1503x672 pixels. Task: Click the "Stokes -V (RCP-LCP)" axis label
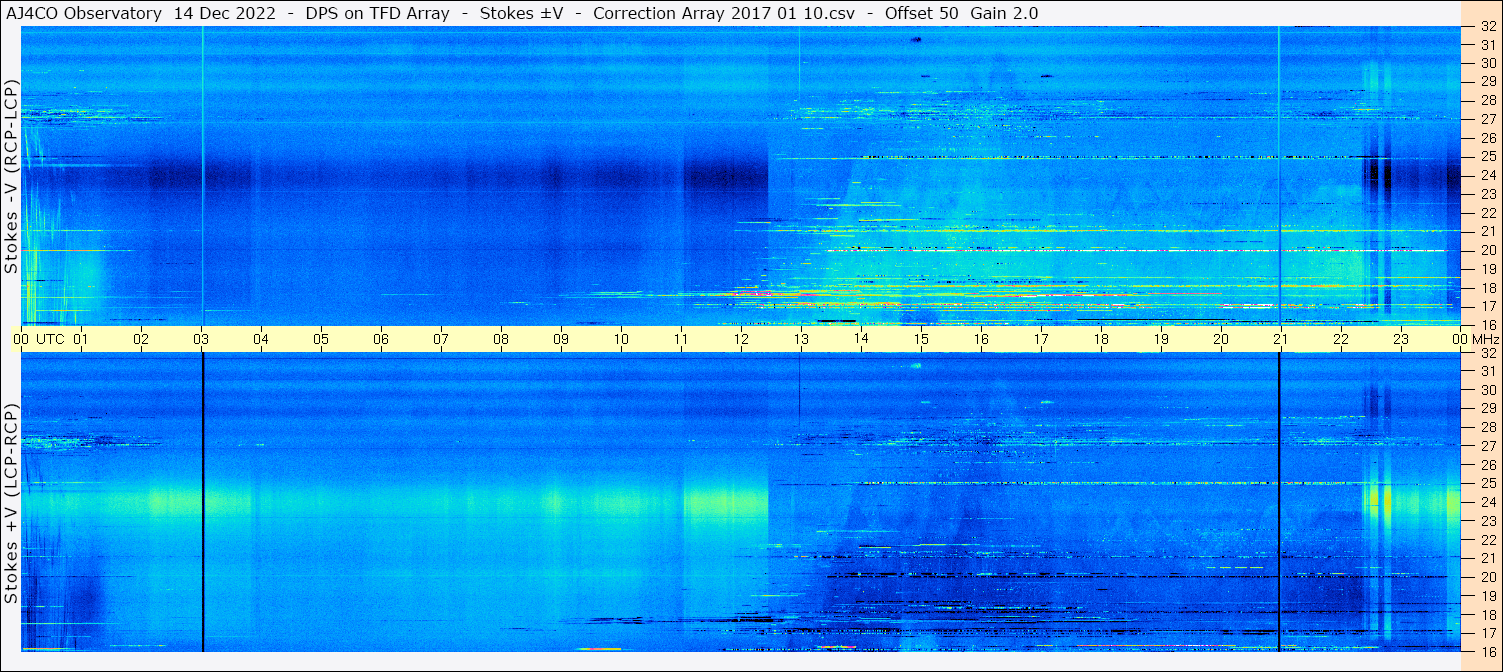10,177
